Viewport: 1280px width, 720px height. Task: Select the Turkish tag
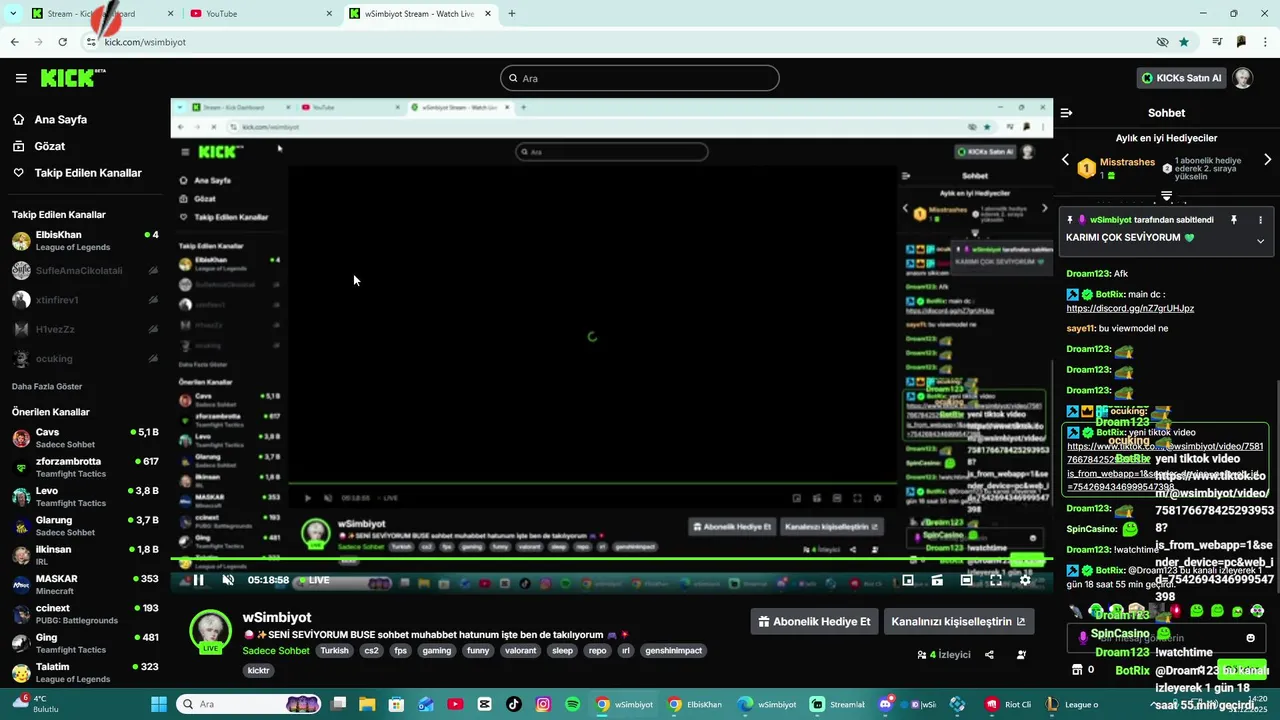(x=334, y=650)
